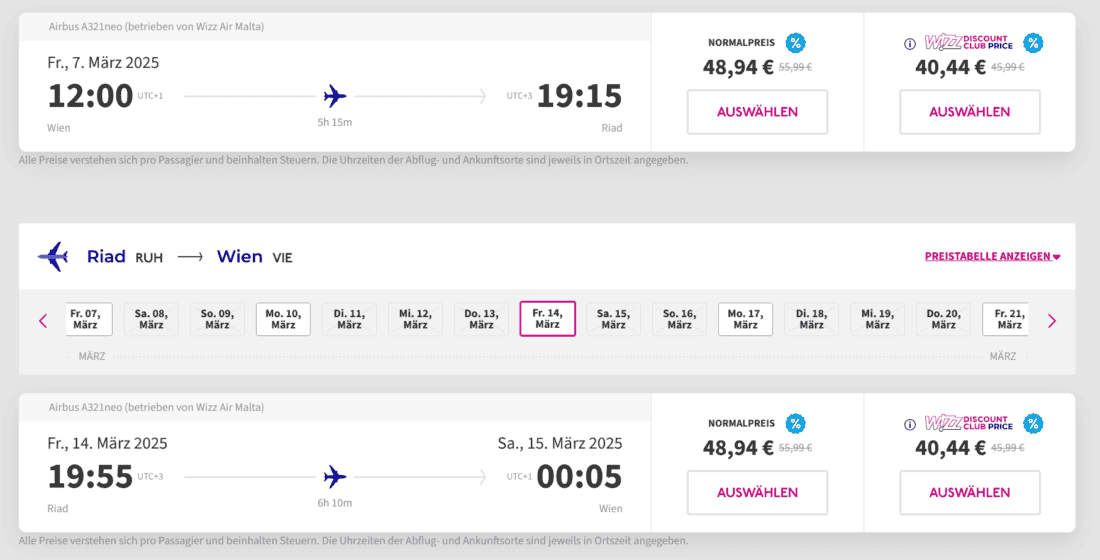The width and height of the screenshot is (1100, 560).
Task: Click percent badge beside Normalpreis on 7. März flight
Action: (795, 43)
